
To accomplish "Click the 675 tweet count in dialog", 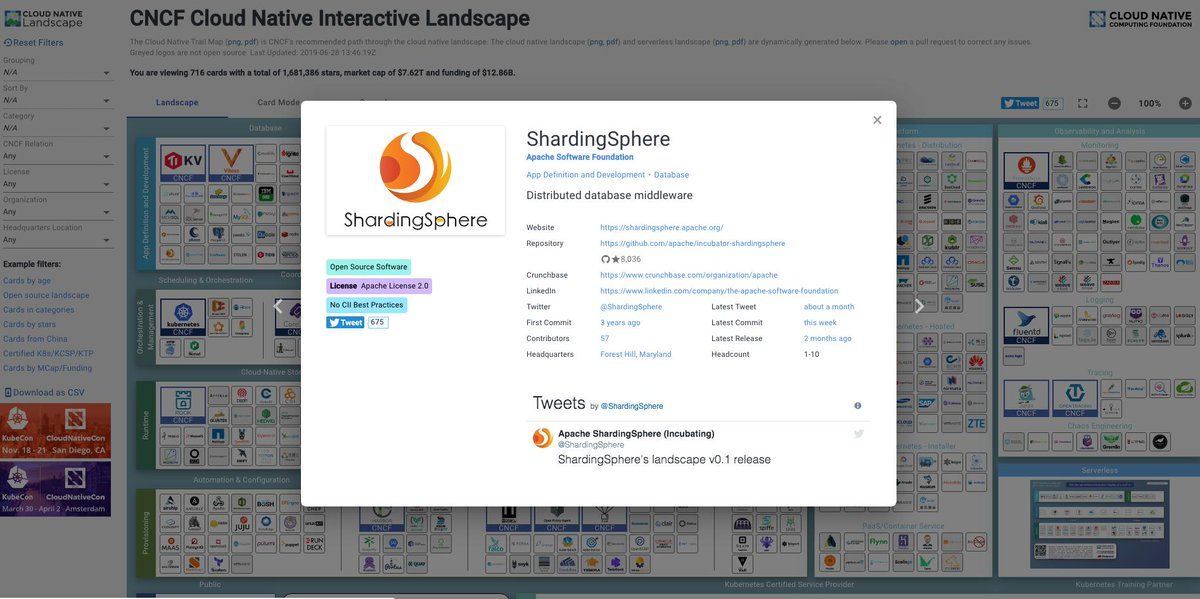I will (x=377, y=323).
